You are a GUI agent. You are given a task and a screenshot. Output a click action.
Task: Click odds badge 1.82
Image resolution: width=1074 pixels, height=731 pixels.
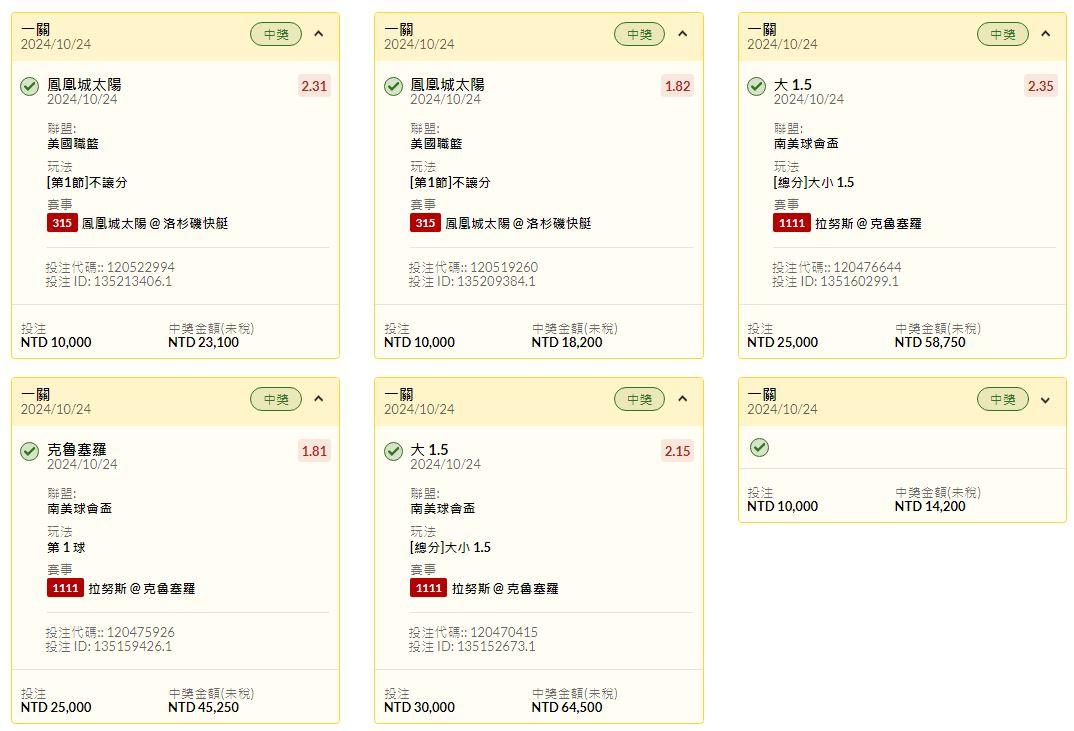click(677, 86)
